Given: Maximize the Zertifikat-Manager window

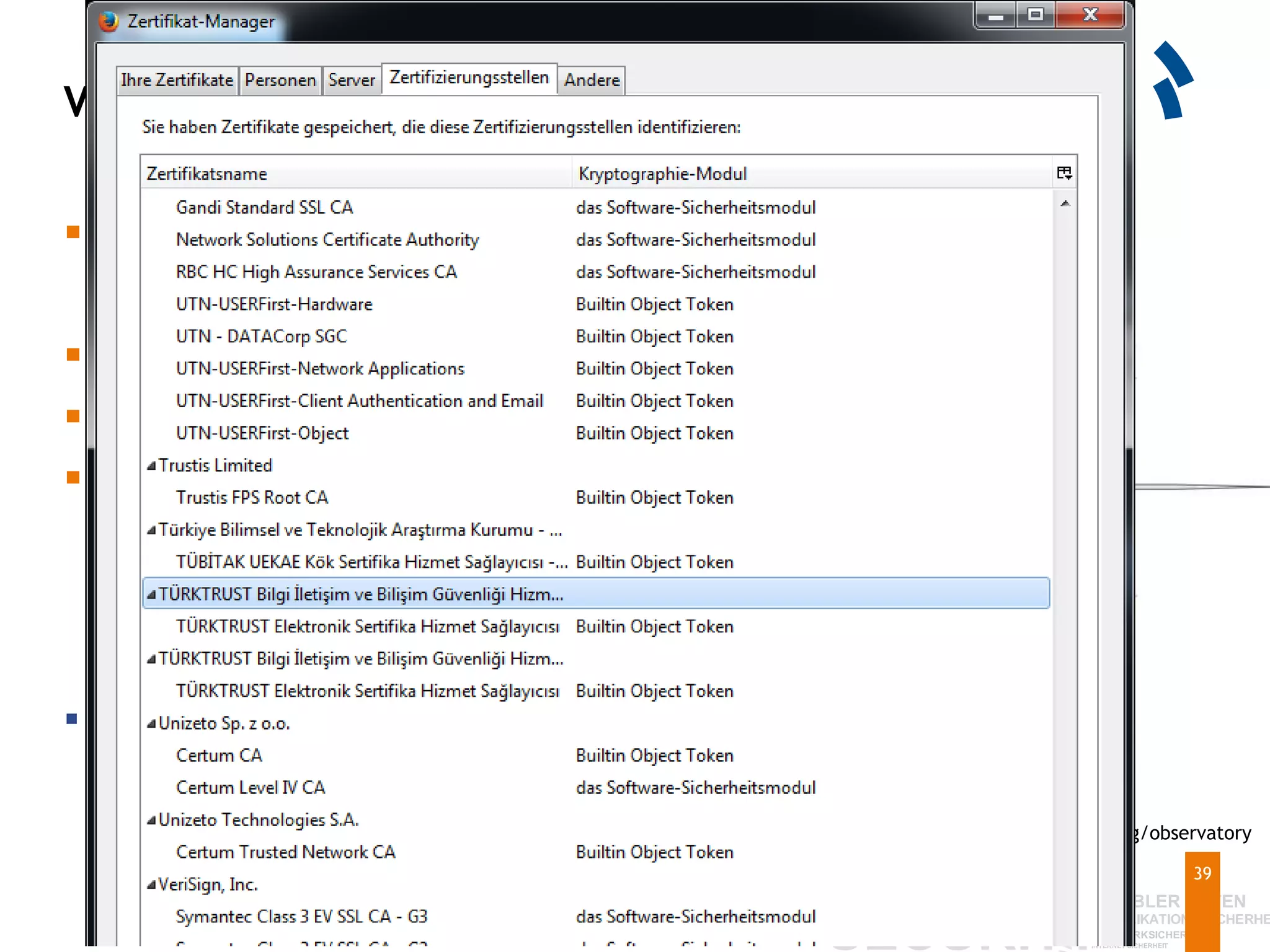Looking at the screenshot, I should point(1035,15).
